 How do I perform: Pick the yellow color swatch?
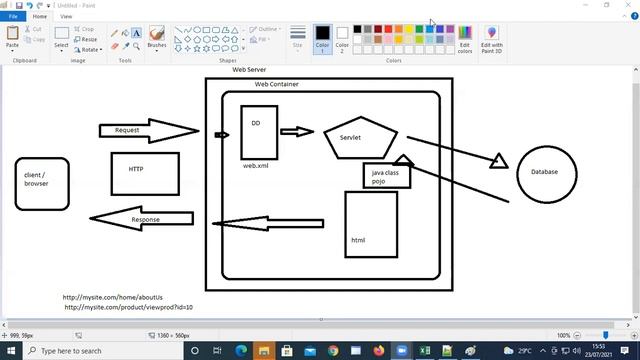click(409, 29)
